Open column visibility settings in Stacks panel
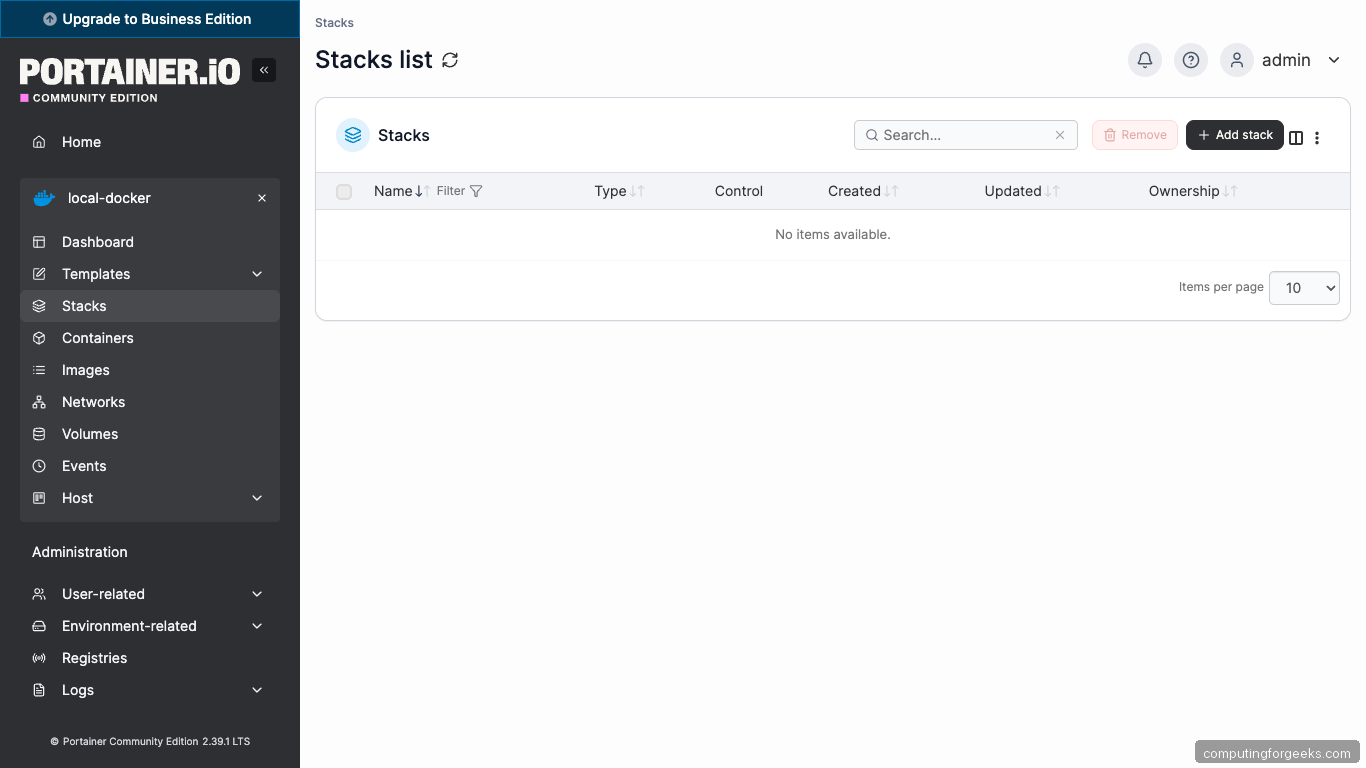Screen dimensions: 1366x768 click(1296, 137)
